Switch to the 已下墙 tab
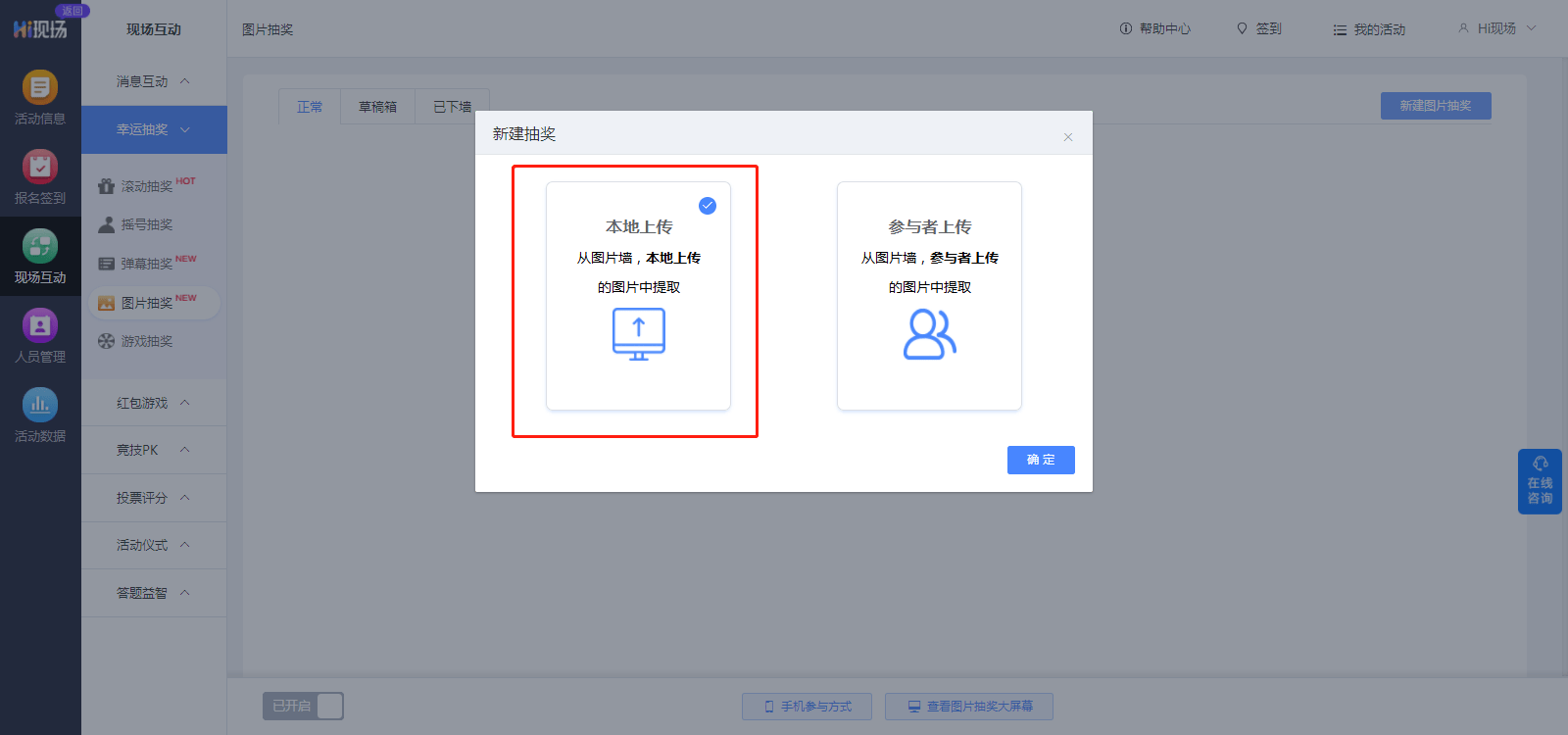Screen dimensions: 1568x735 pyautogui.click(x=452, y=107)
